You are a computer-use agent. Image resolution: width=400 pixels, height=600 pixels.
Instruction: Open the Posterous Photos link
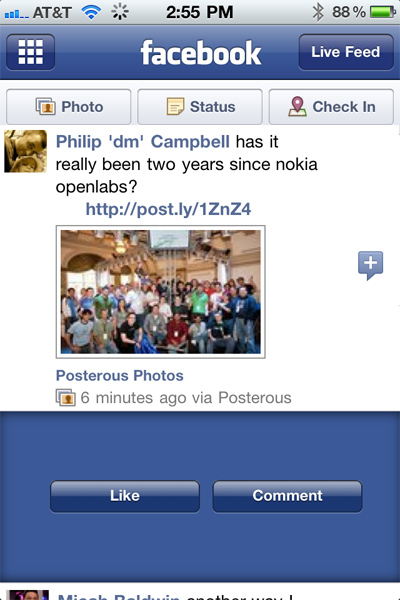[120, 375]
